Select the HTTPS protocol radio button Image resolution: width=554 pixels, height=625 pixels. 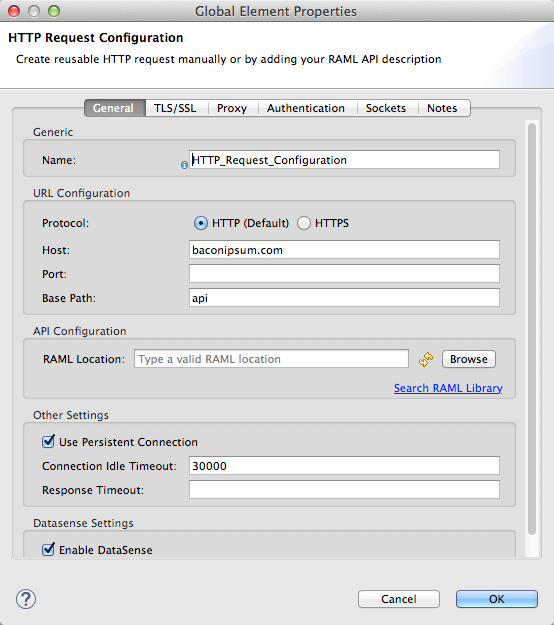[x=304, y=223]
